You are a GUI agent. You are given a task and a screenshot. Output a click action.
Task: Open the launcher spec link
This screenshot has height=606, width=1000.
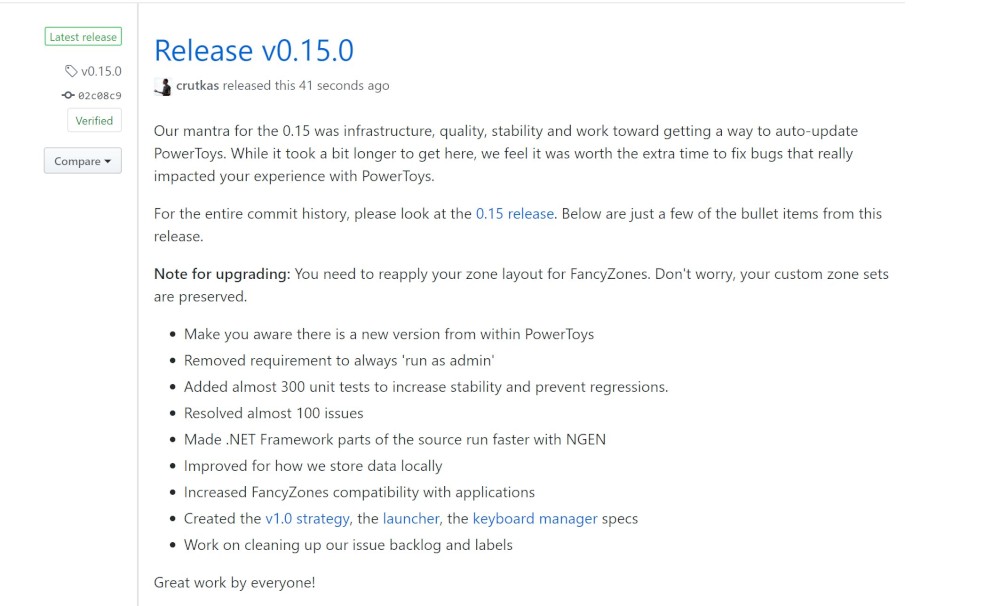click(x=411, y=519)
